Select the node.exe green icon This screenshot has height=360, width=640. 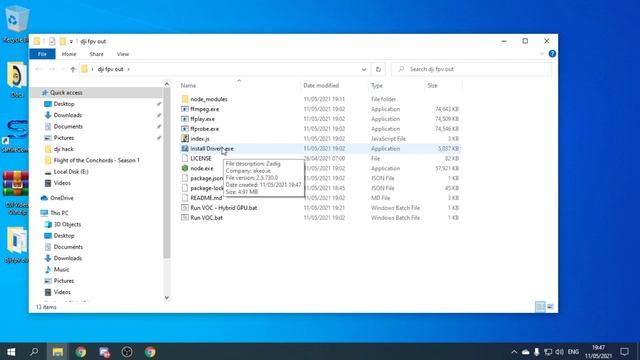[x=185, y=168]
